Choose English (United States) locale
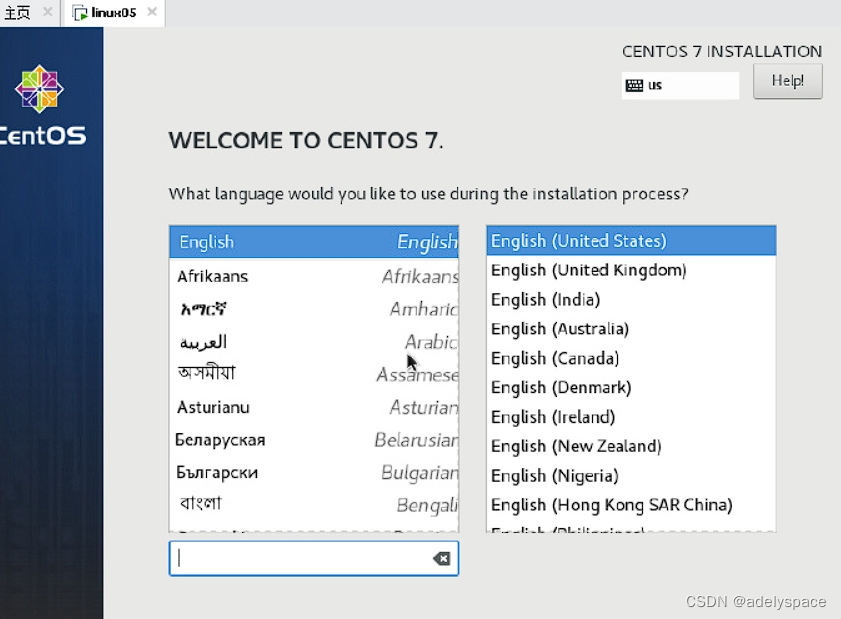The image size is (841, 619). click(631, 241)
